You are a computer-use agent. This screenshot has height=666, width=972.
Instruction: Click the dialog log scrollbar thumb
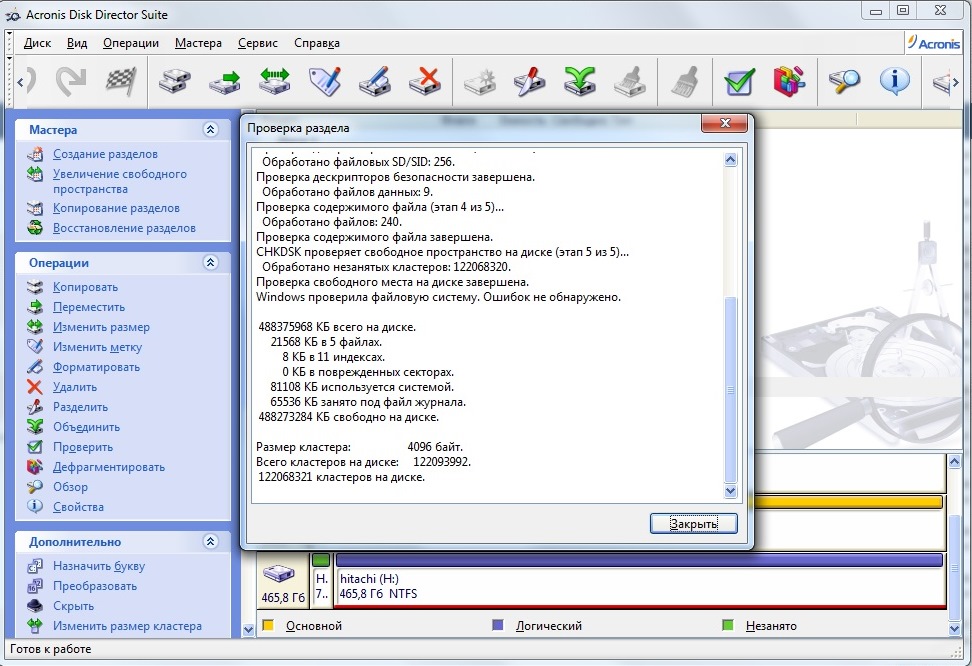(x=730, y=389)
